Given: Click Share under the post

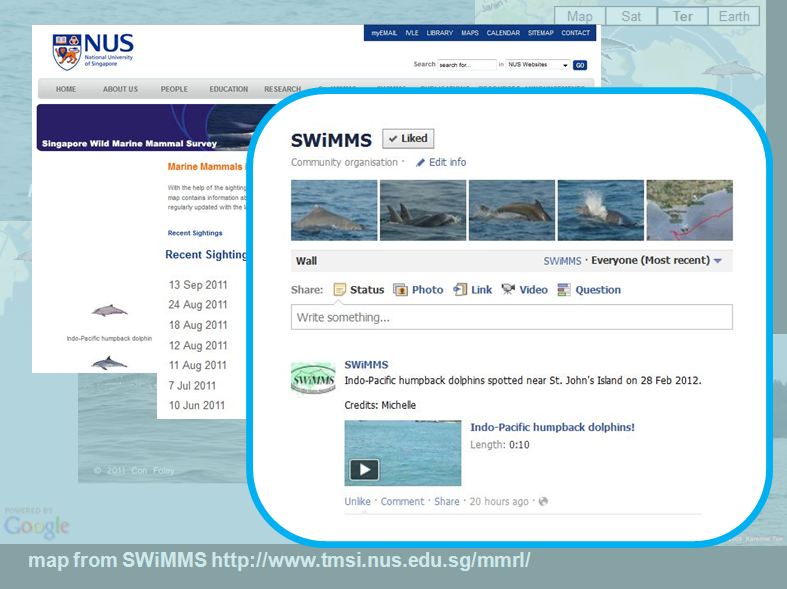Looking at the screenshot, I should point(447,501).
